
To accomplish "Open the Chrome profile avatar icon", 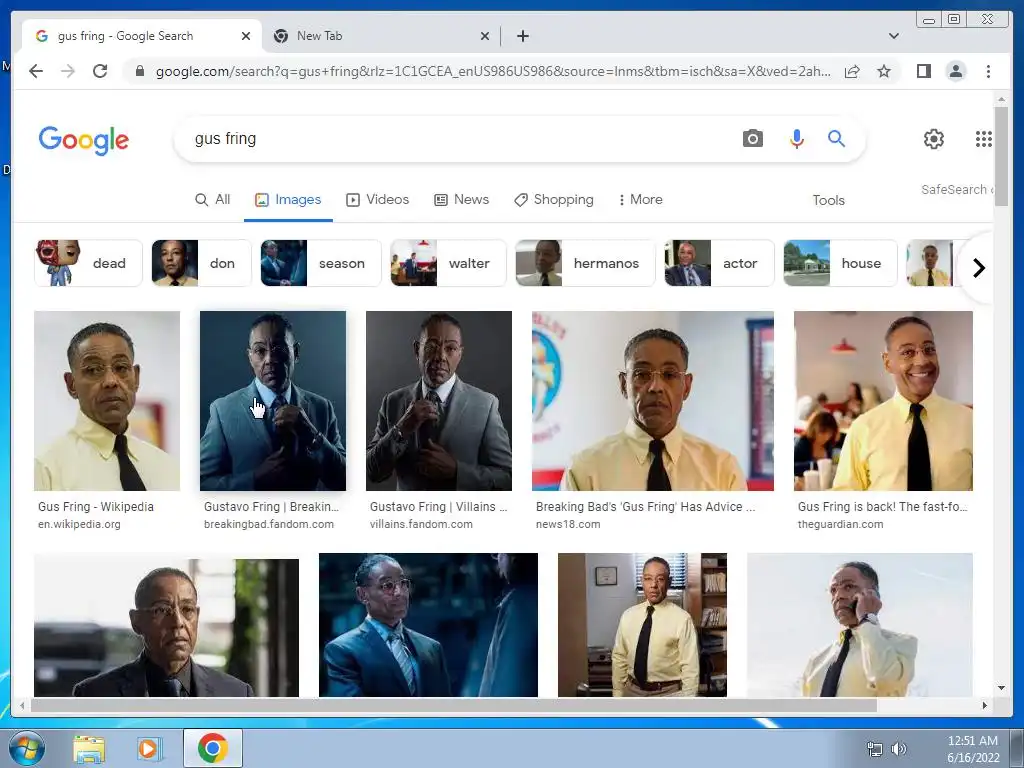I will (x=956, y=71).
